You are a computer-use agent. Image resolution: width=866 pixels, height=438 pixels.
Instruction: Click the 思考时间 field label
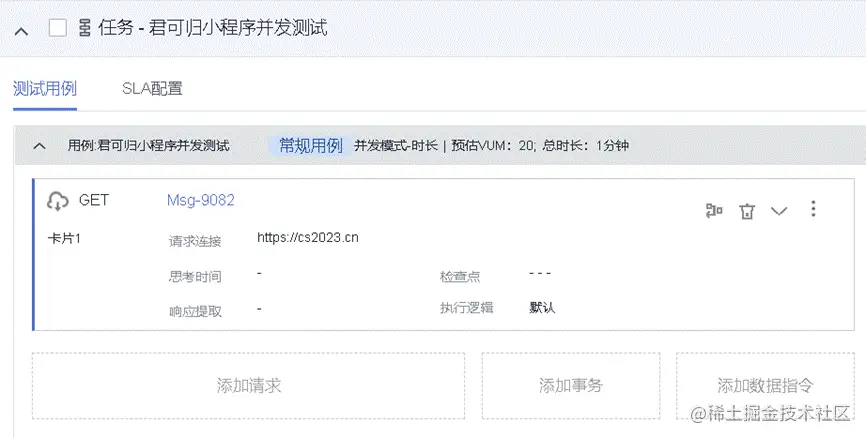tap(195, 276)
